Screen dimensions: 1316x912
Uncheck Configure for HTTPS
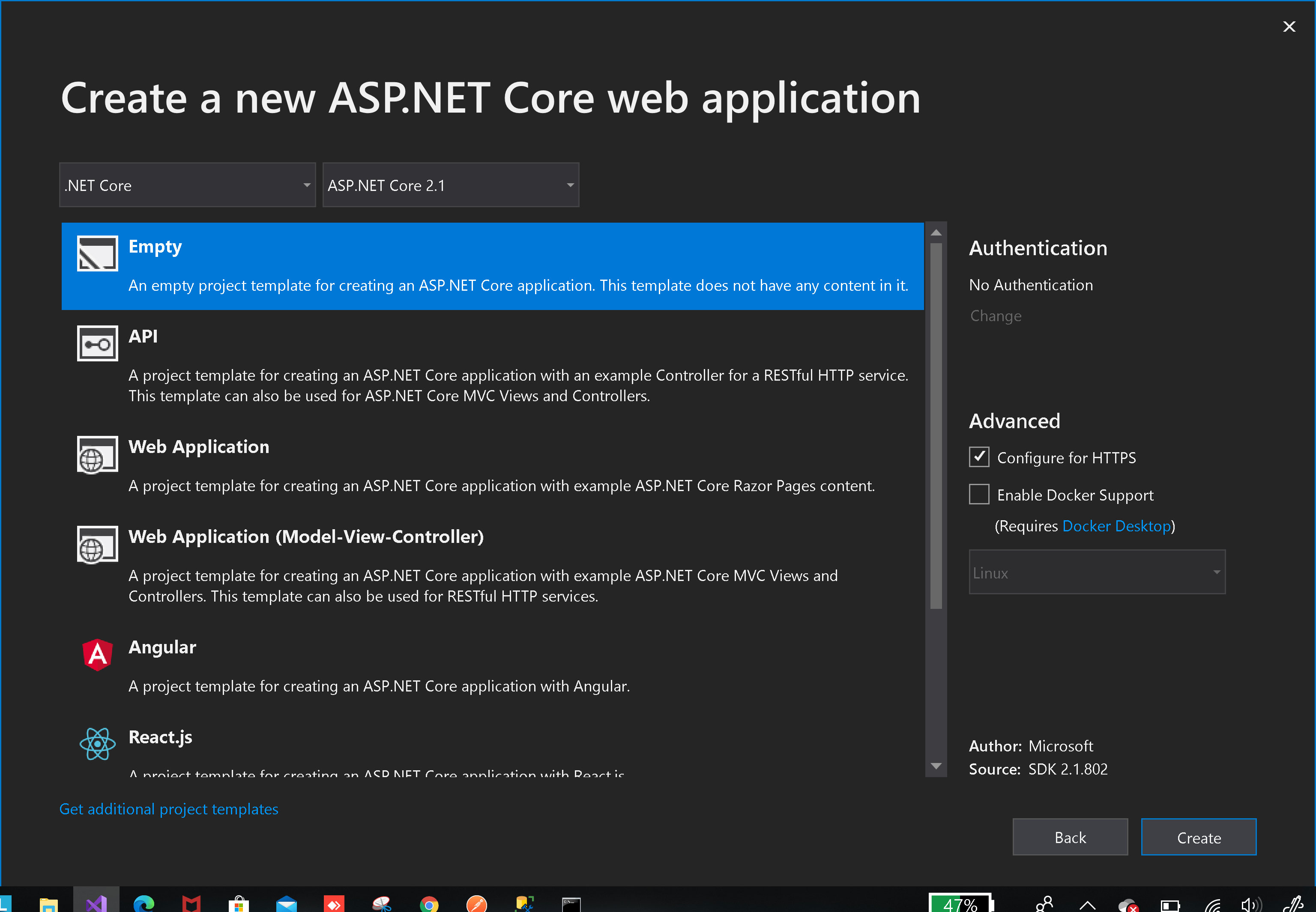(x=979, y=457)
